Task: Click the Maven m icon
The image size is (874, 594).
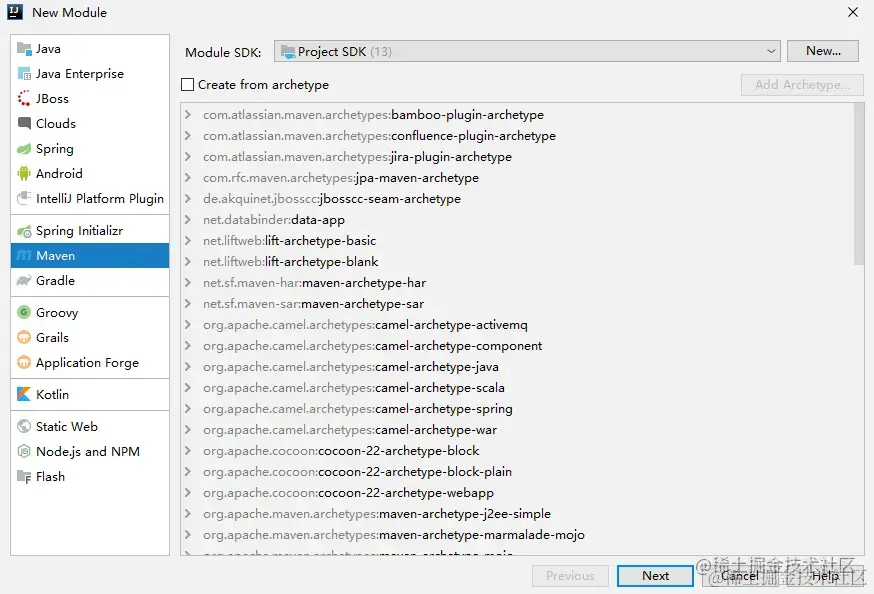Action: click(x=24, y=256)
